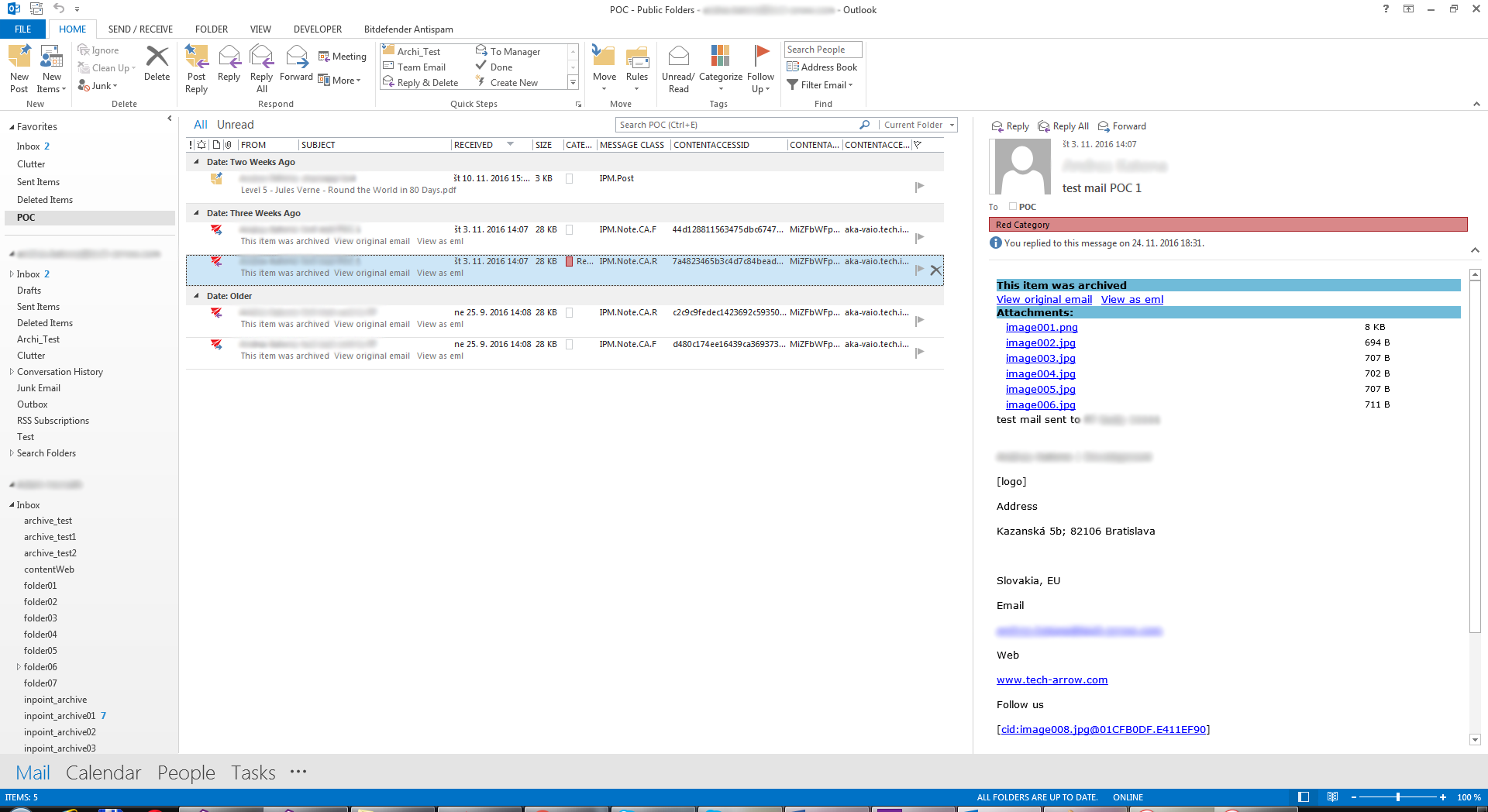Expand the folder06 tree item
This screenshot has width=1488, height=812.
(19, 667)
